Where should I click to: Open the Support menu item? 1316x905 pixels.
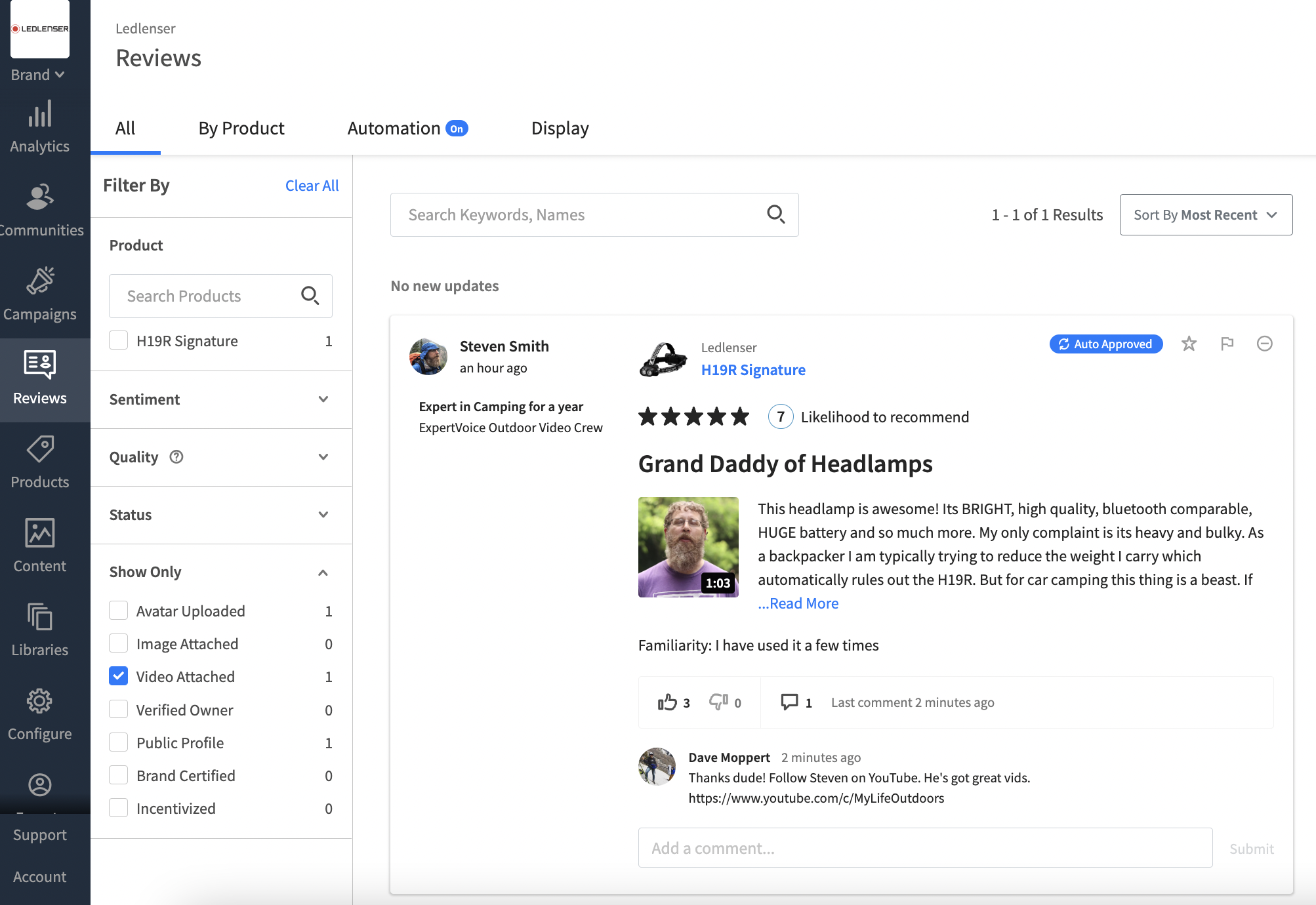pos(39,835)
